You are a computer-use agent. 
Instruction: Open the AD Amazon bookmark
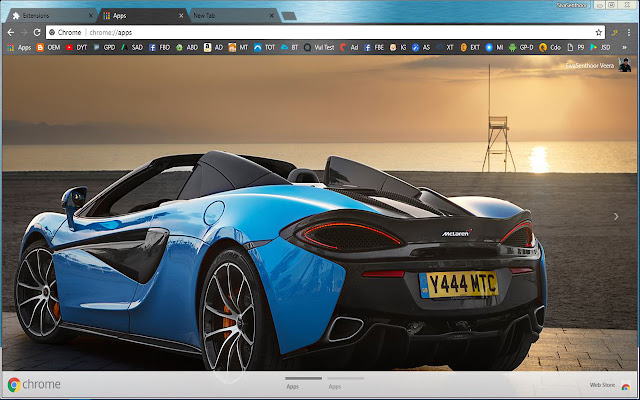[x=213, y=47]
